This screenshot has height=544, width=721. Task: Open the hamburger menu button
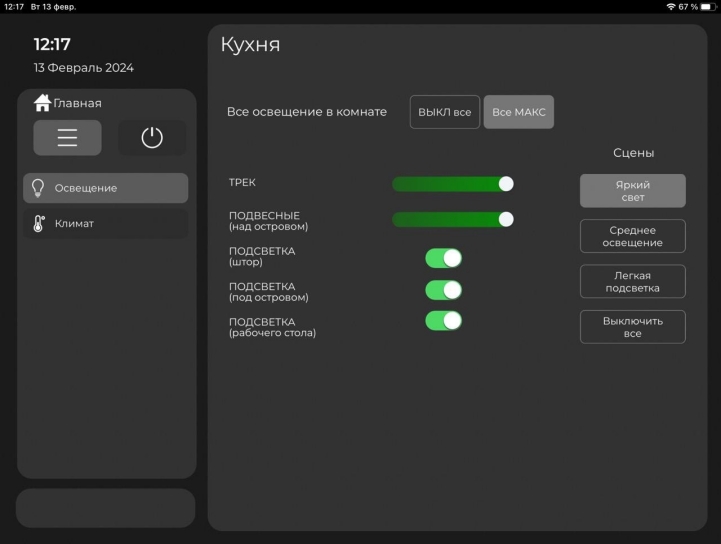[x=67, y=138]
